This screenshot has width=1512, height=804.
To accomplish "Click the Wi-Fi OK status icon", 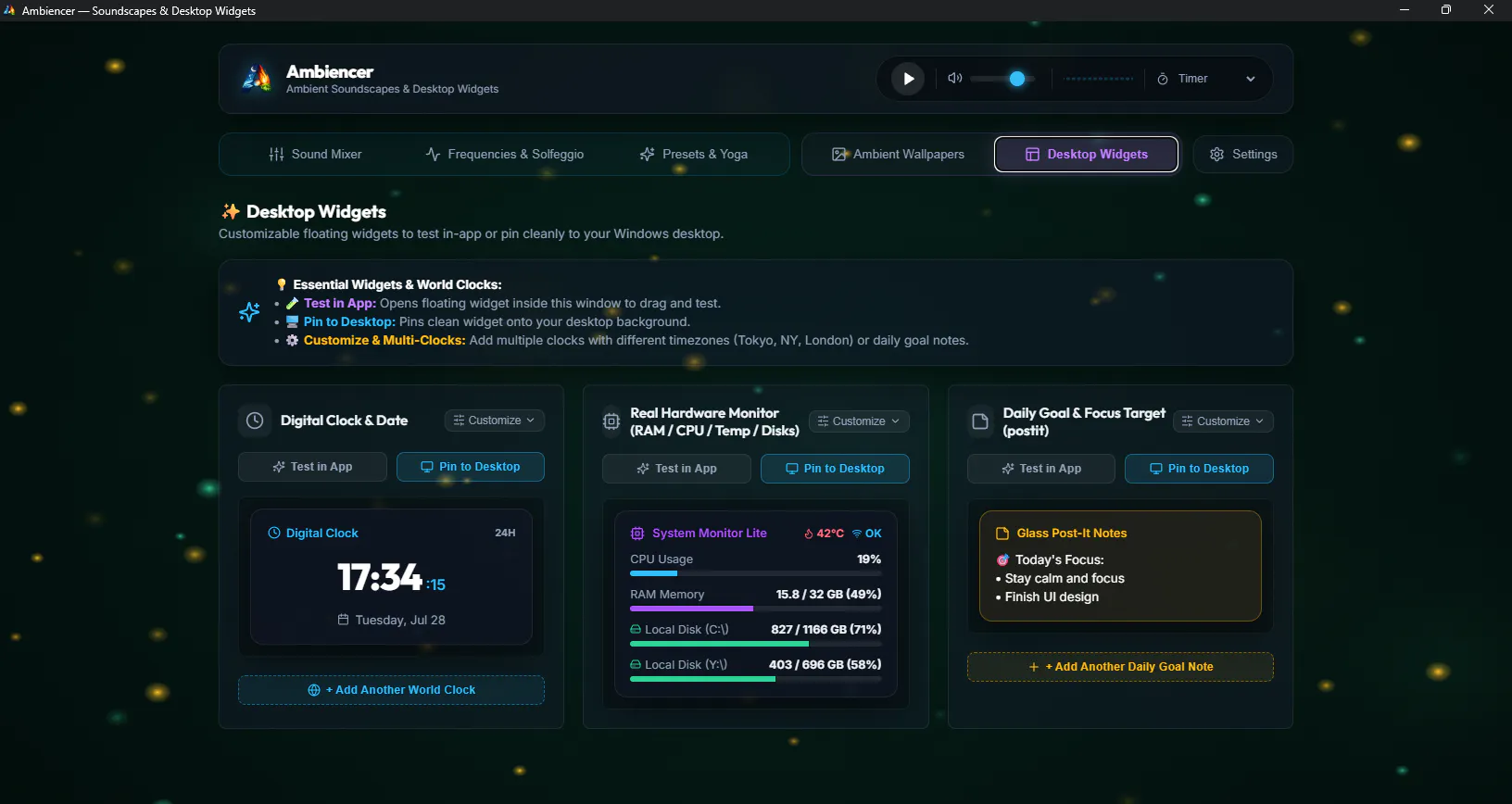I will tap(857, 534).
